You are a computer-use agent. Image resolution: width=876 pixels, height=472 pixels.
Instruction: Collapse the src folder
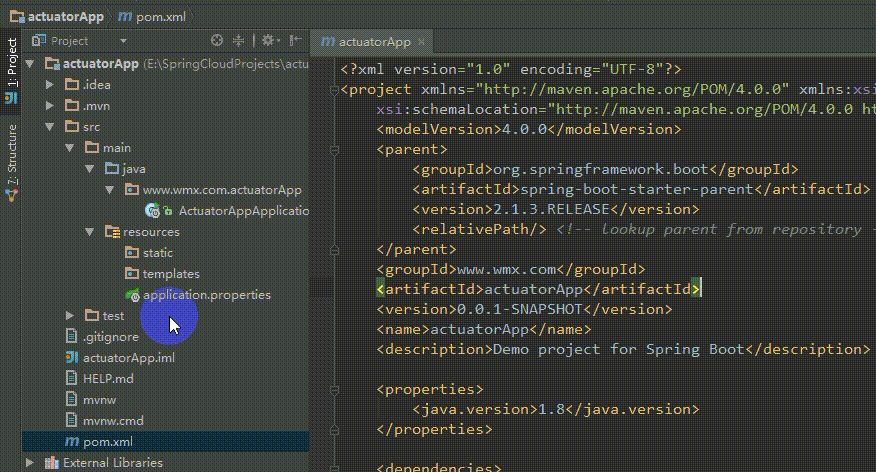point(50,127)
